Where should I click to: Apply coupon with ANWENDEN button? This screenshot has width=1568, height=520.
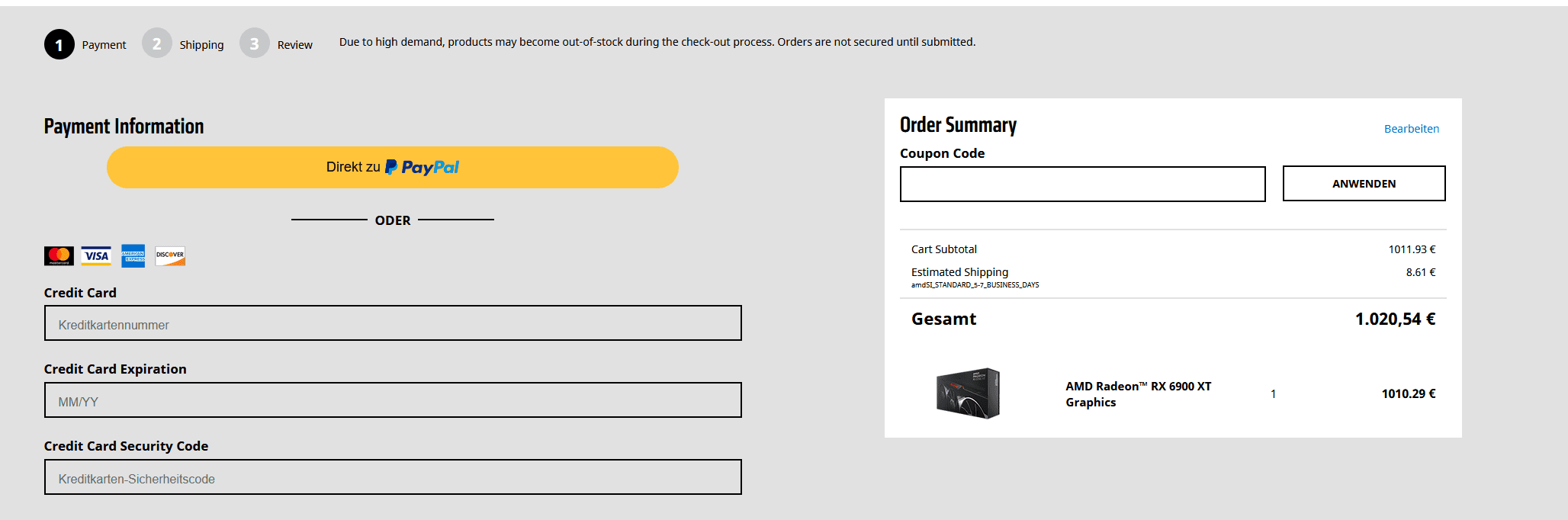tap(1364, 184)
